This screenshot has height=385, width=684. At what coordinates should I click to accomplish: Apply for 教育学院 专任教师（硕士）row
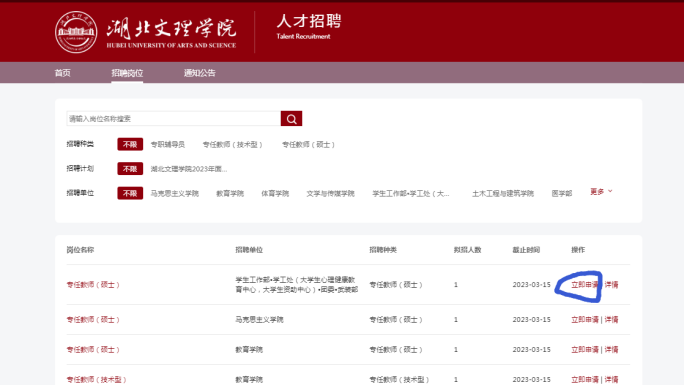(x=585, y=350)
